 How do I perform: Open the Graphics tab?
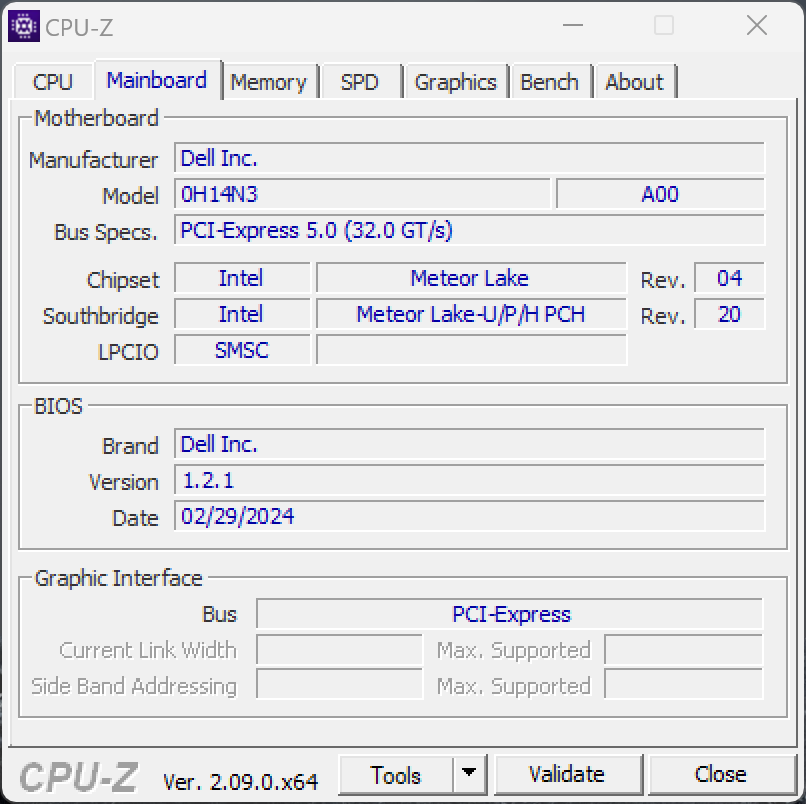455,82
